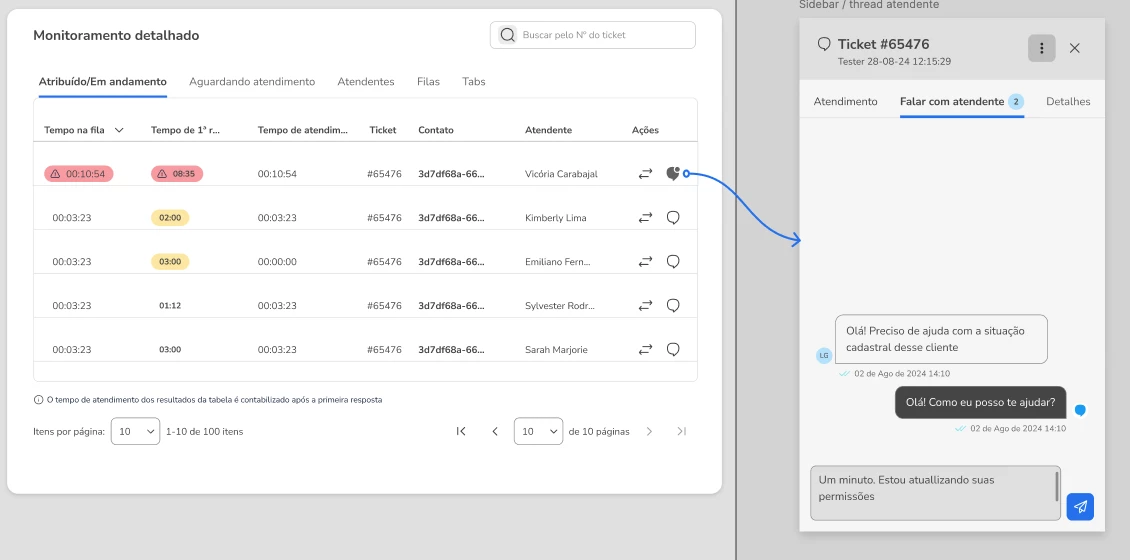The height and width of the screenshot is (560, 1130).
Task: Open chat bubble icon for Kimberly Lima row
Action: click(673, 218)
